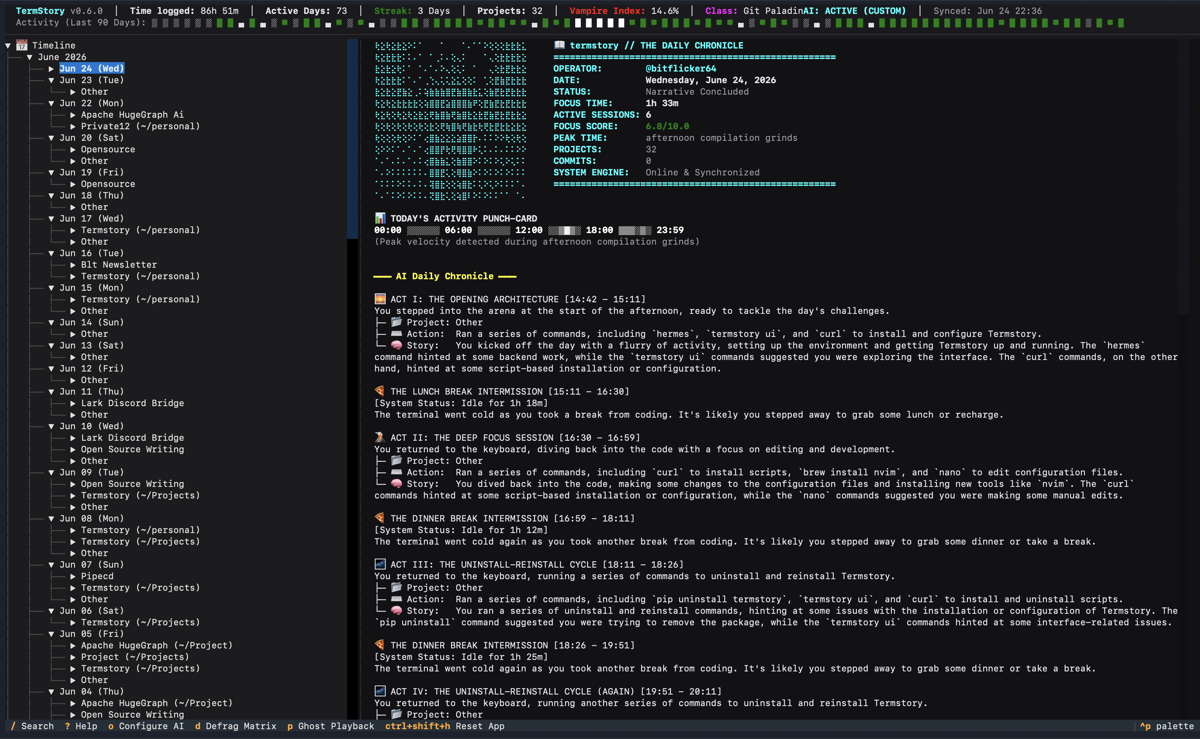The height and width of the screenshot is (739, 1200).
Task: Select Termstory (~/personal) under Jun 17
Action: 140,230
